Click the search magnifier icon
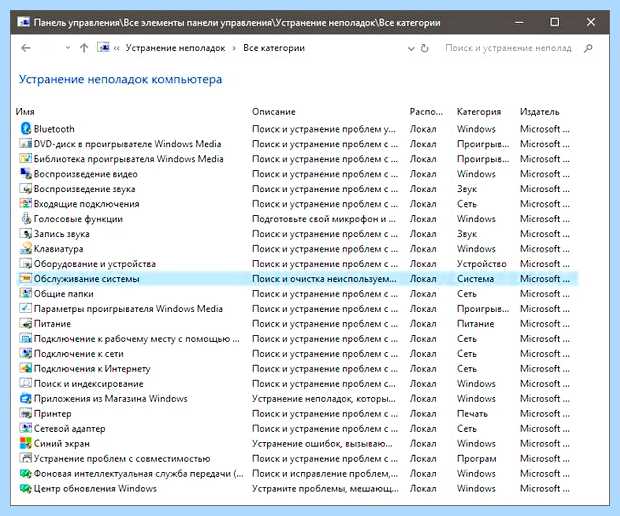The image size is (620, 516). point(588,48)
